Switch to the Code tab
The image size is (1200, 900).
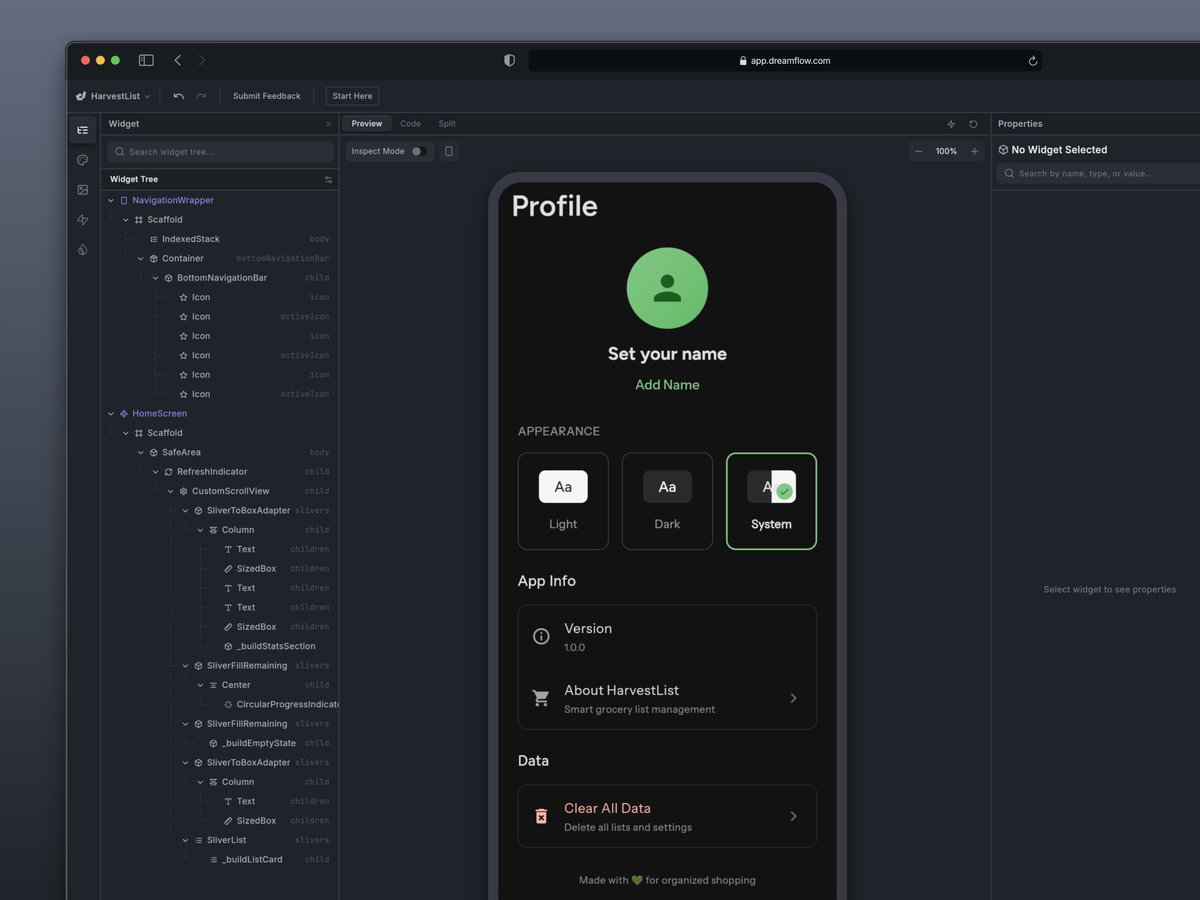click(x=410, y=124)
